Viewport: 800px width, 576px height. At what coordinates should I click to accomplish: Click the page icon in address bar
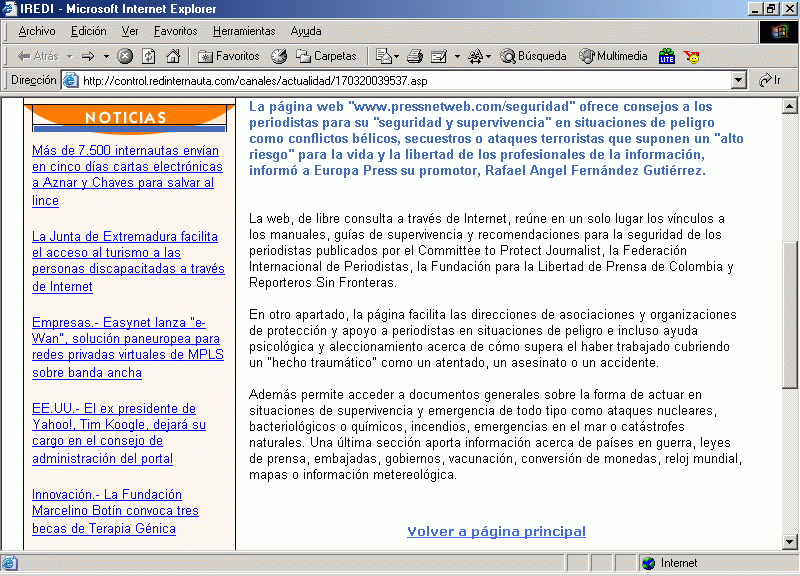pyautogui.click(x=70, y=80)
